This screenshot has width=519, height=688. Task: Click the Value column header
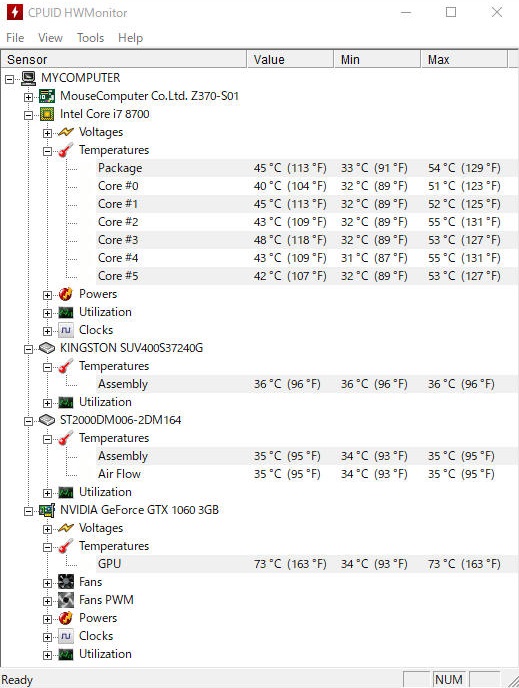290,60
